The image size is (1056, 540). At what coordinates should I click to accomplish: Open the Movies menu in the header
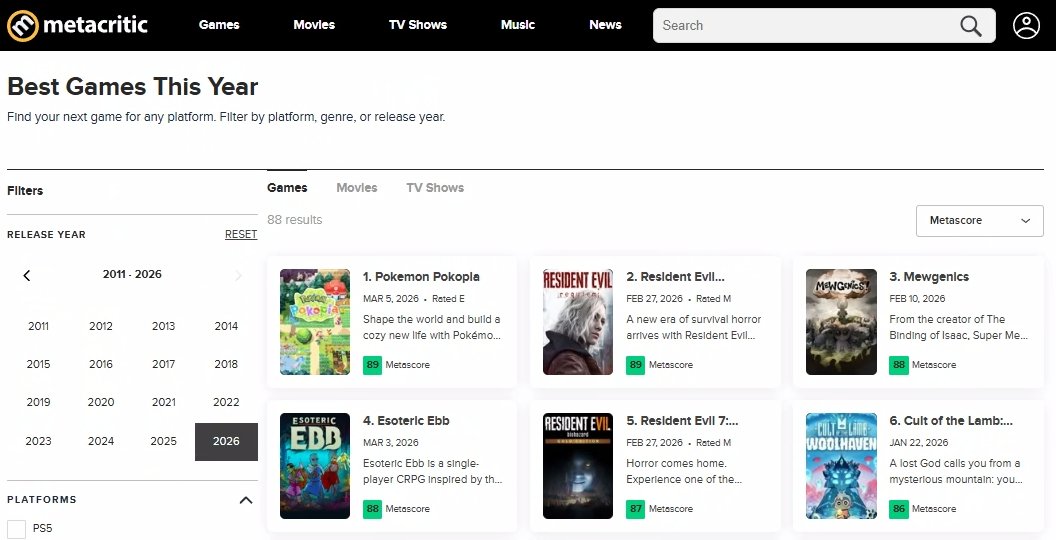coord(314,25)
